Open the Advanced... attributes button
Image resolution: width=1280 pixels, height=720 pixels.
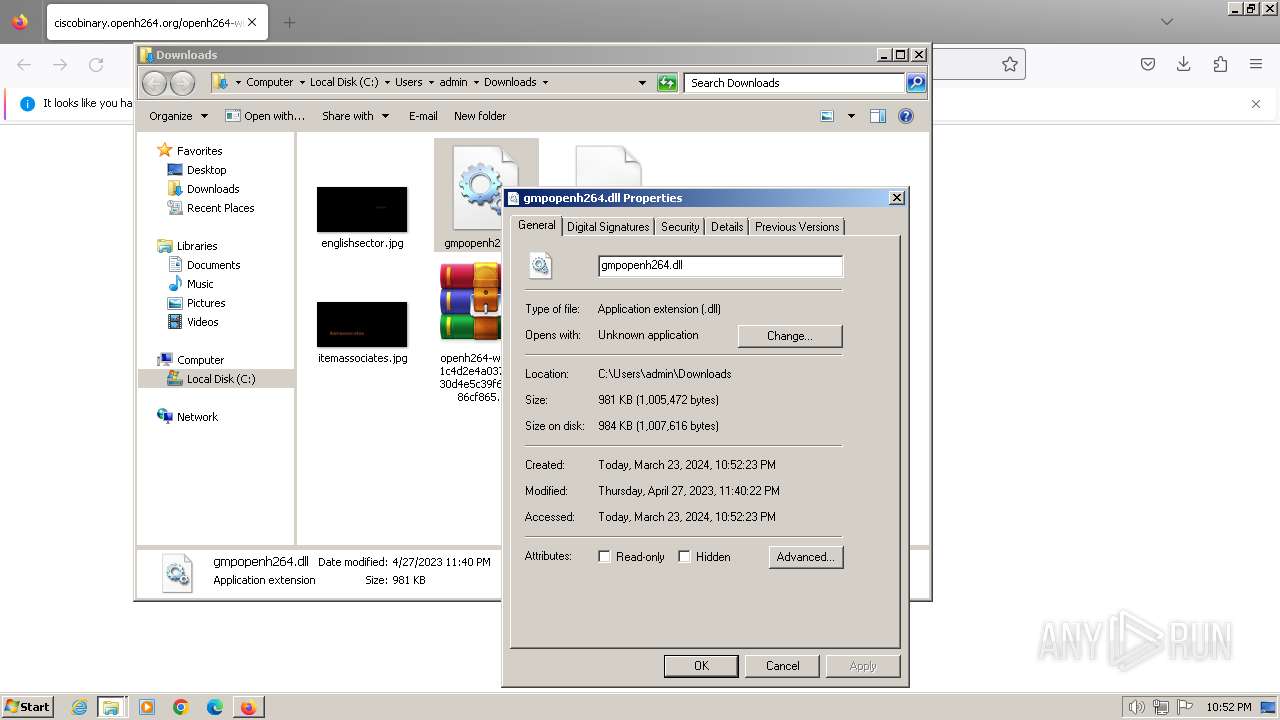(x=806, y=557)
